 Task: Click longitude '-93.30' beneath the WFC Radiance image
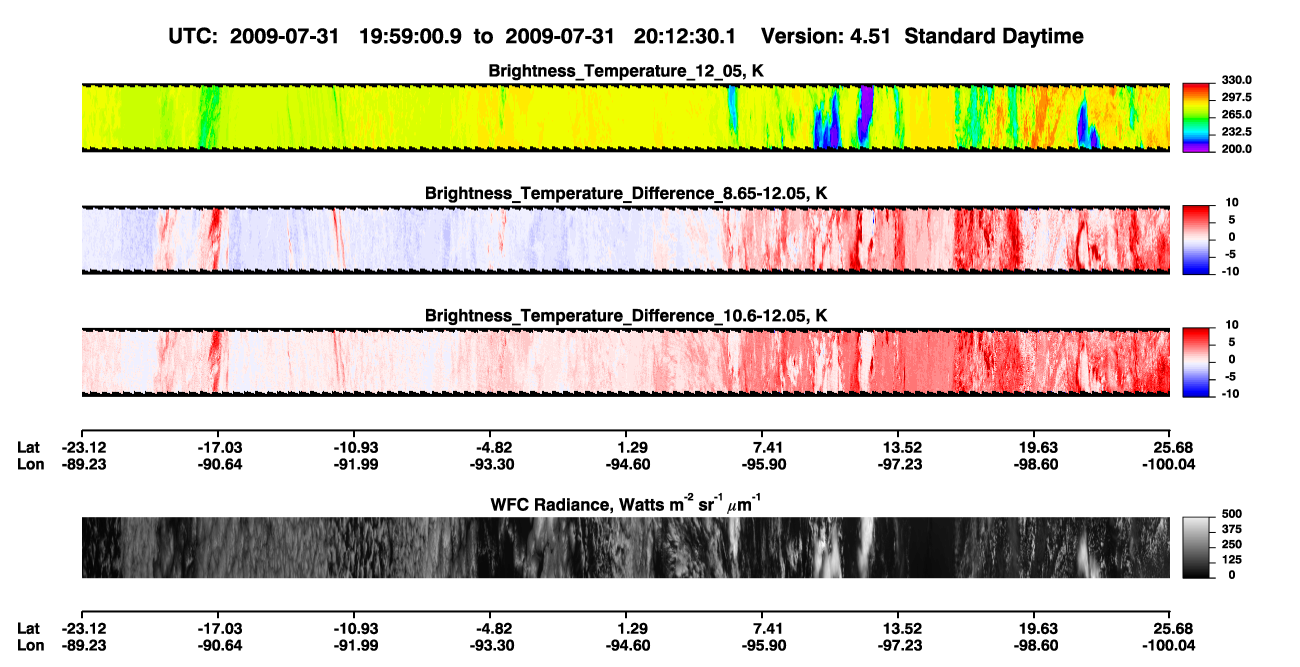click(493, 644)
